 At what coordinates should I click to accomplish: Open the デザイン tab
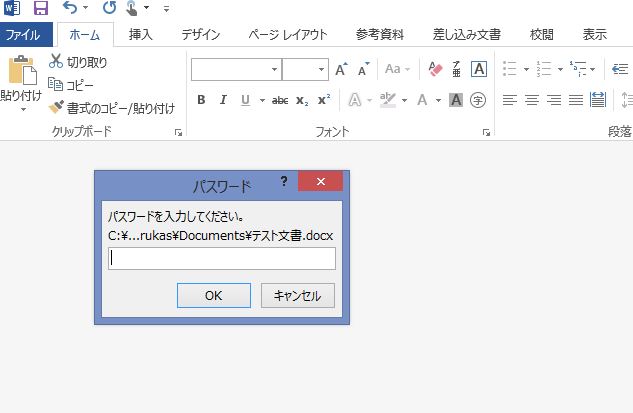point(201,35)
